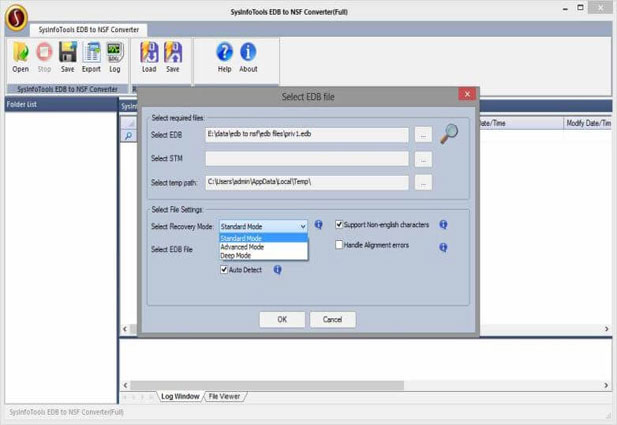
Task: Click the info icon next to Recovery Mode
Action: click(x=319, y=225)
